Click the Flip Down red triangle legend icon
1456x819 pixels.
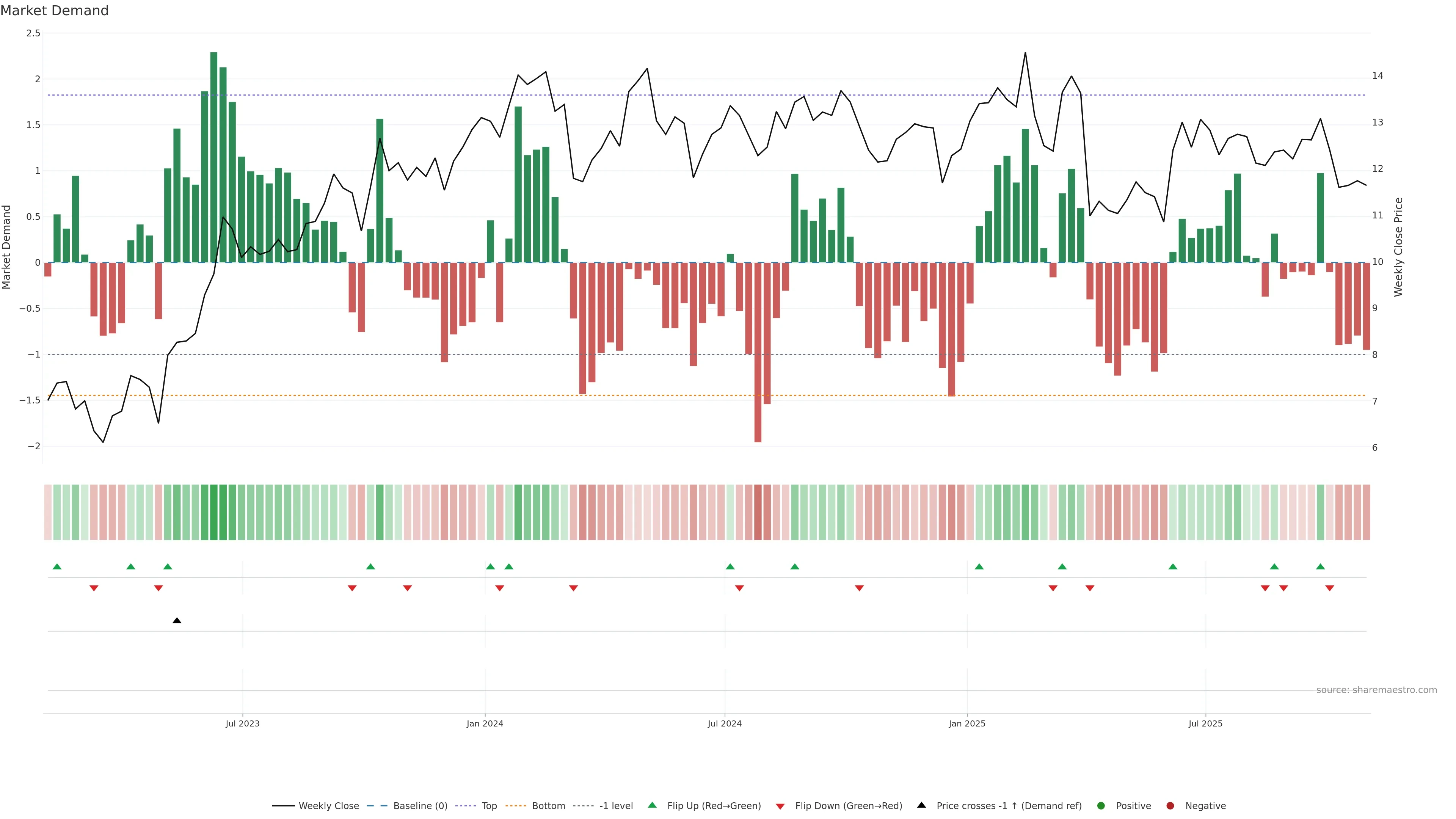(780, 806)
